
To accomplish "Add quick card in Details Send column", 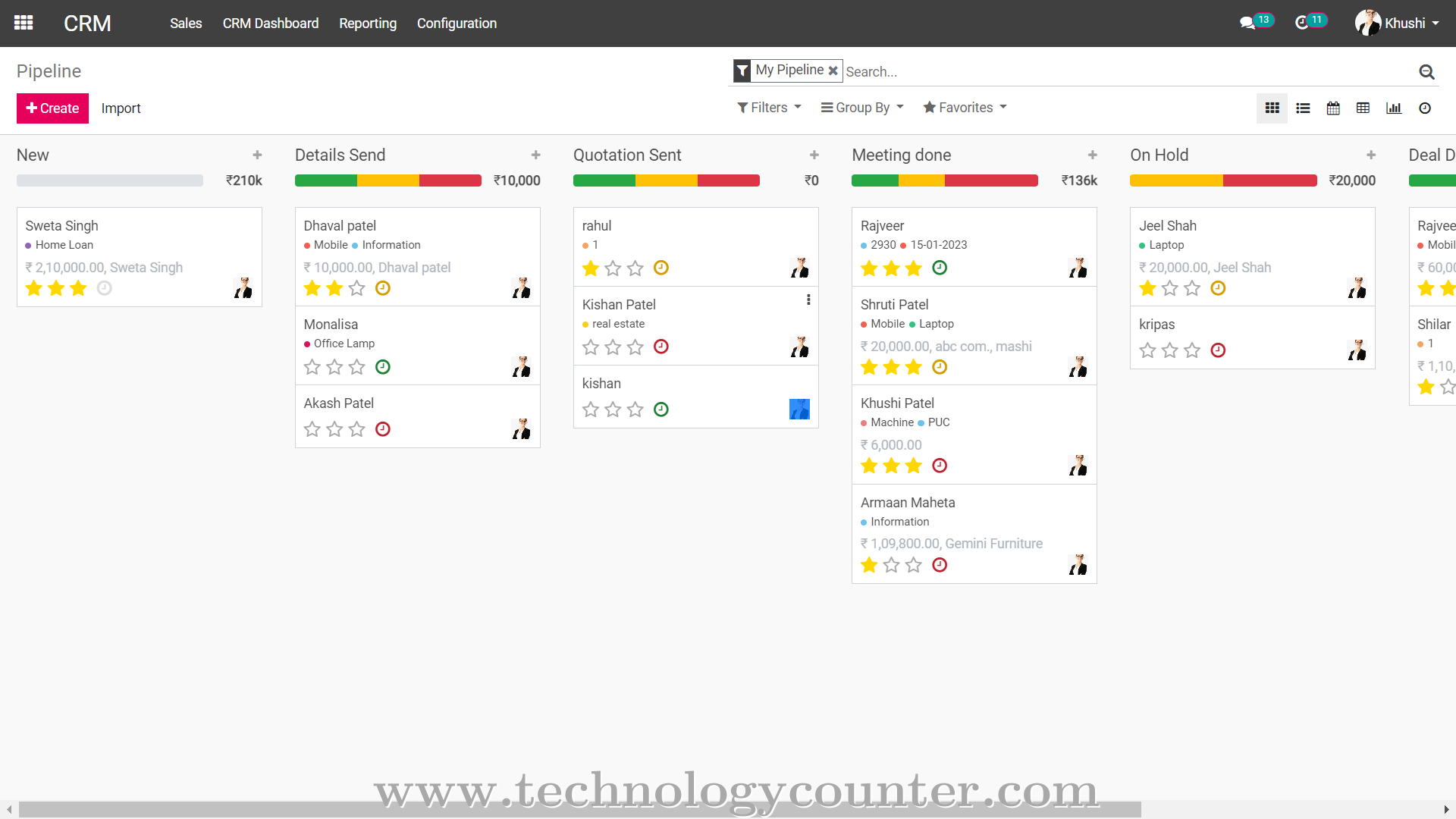I will point(535,155).
